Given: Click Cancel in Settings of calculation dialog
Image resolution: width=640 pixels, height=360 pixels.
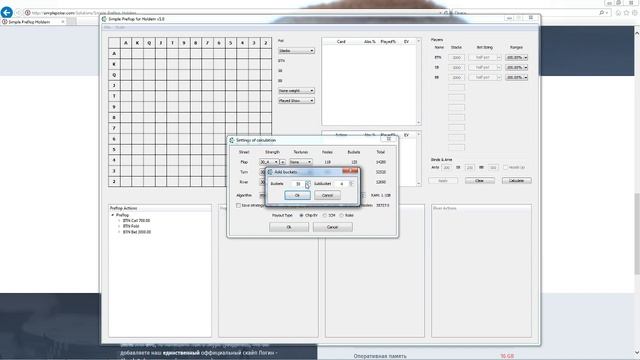Looking at the screenshot, I should 333,227.
